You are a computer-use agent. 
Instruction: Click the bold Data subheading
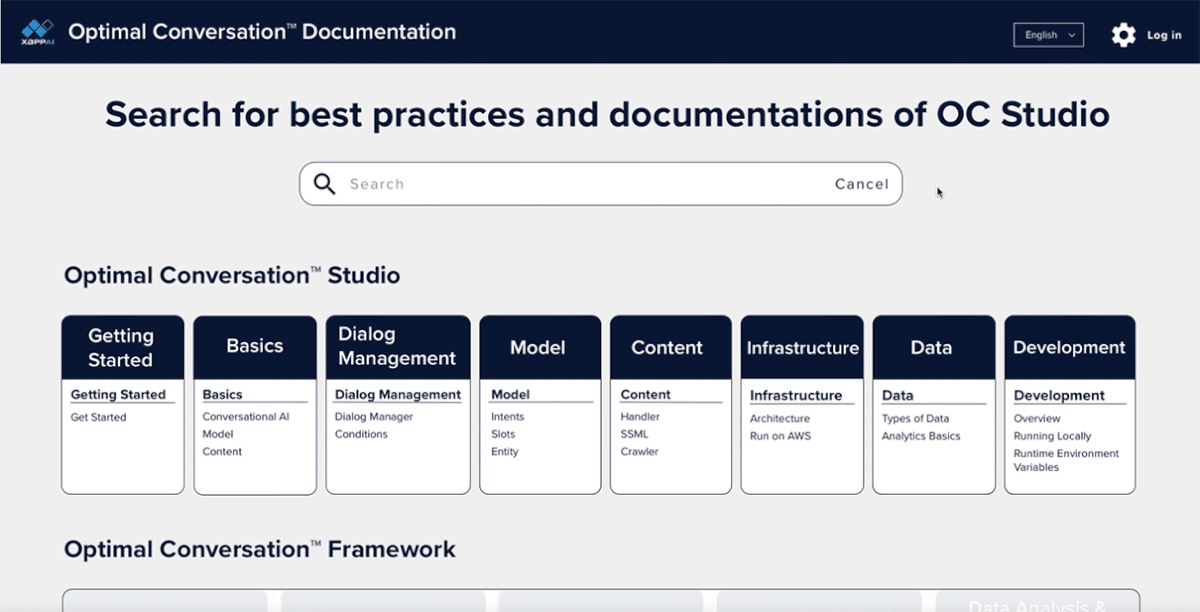pos(898,396)
